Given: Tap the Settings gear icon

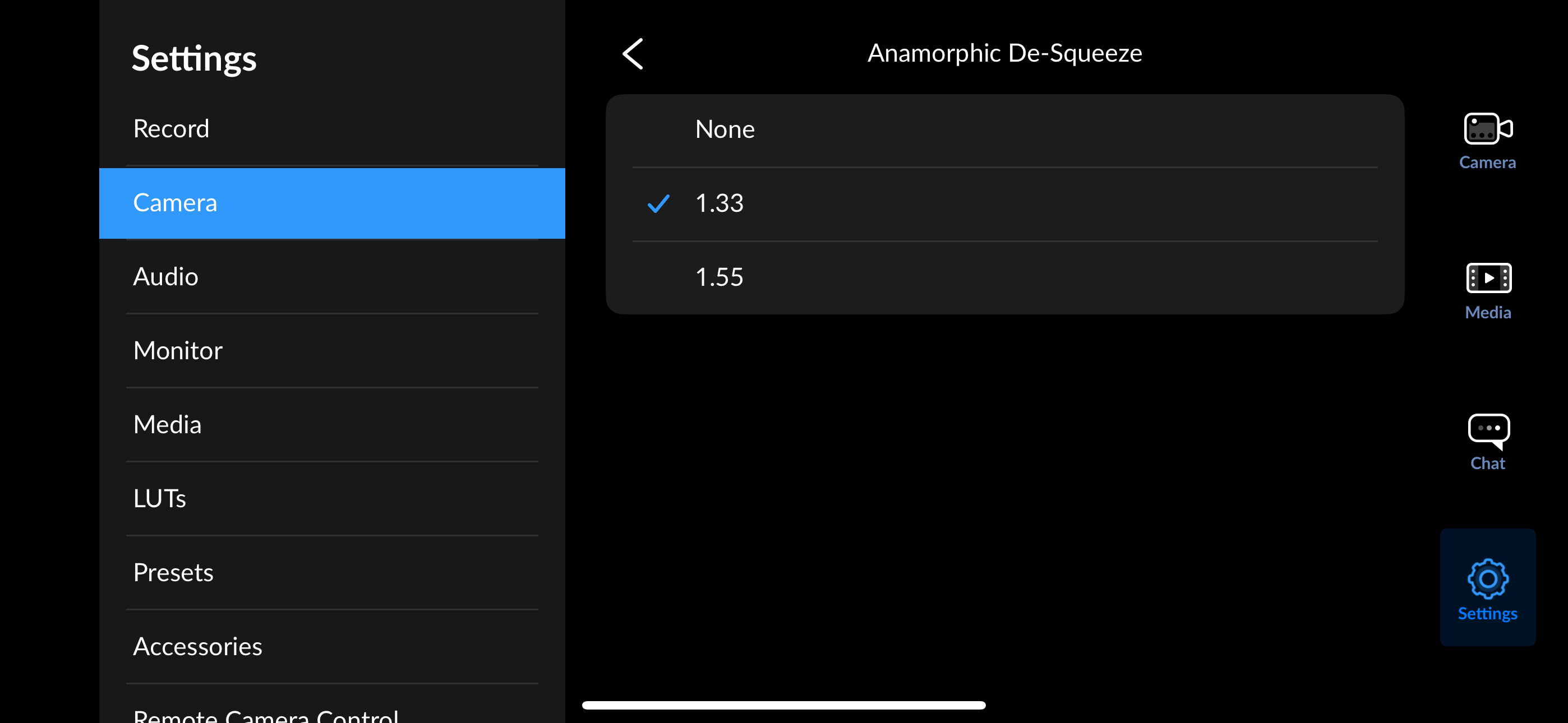Looking at the screenshot, I should [x=1488, y=578].
